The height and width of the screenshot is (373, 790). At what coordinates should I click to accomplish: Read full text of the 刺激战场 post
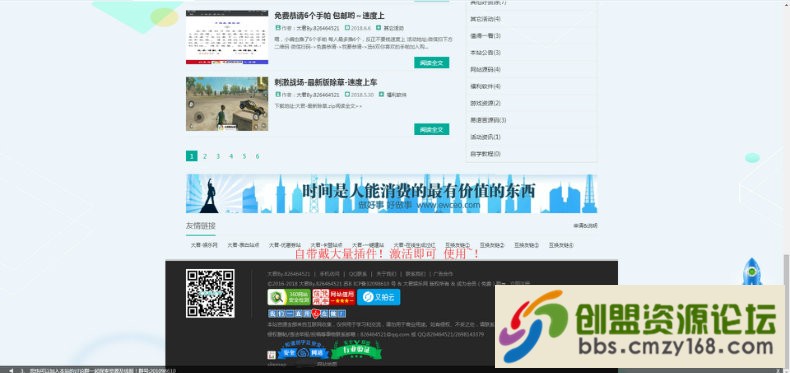click(x=432, y=130)
